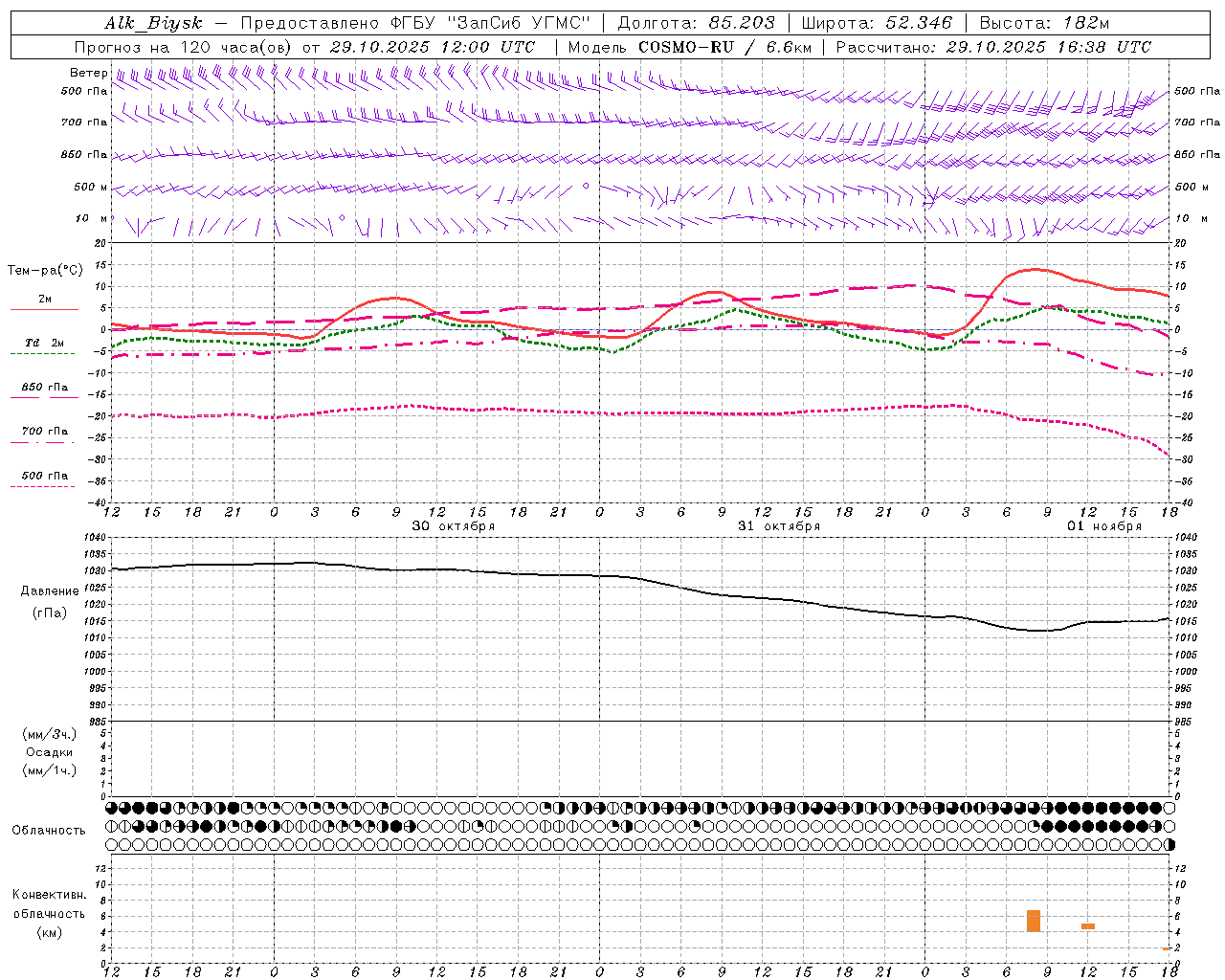Select the 10 м wind level on right
Image resolution: width=1225 pixels, height=980 pixels.
(1191, 218)
